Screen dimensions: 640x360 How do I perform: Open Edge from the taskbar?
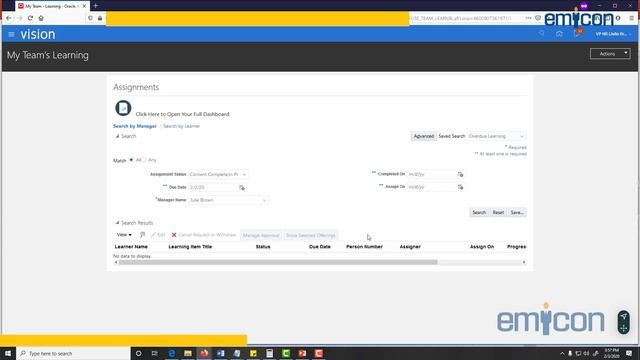[x=172, y=353]
